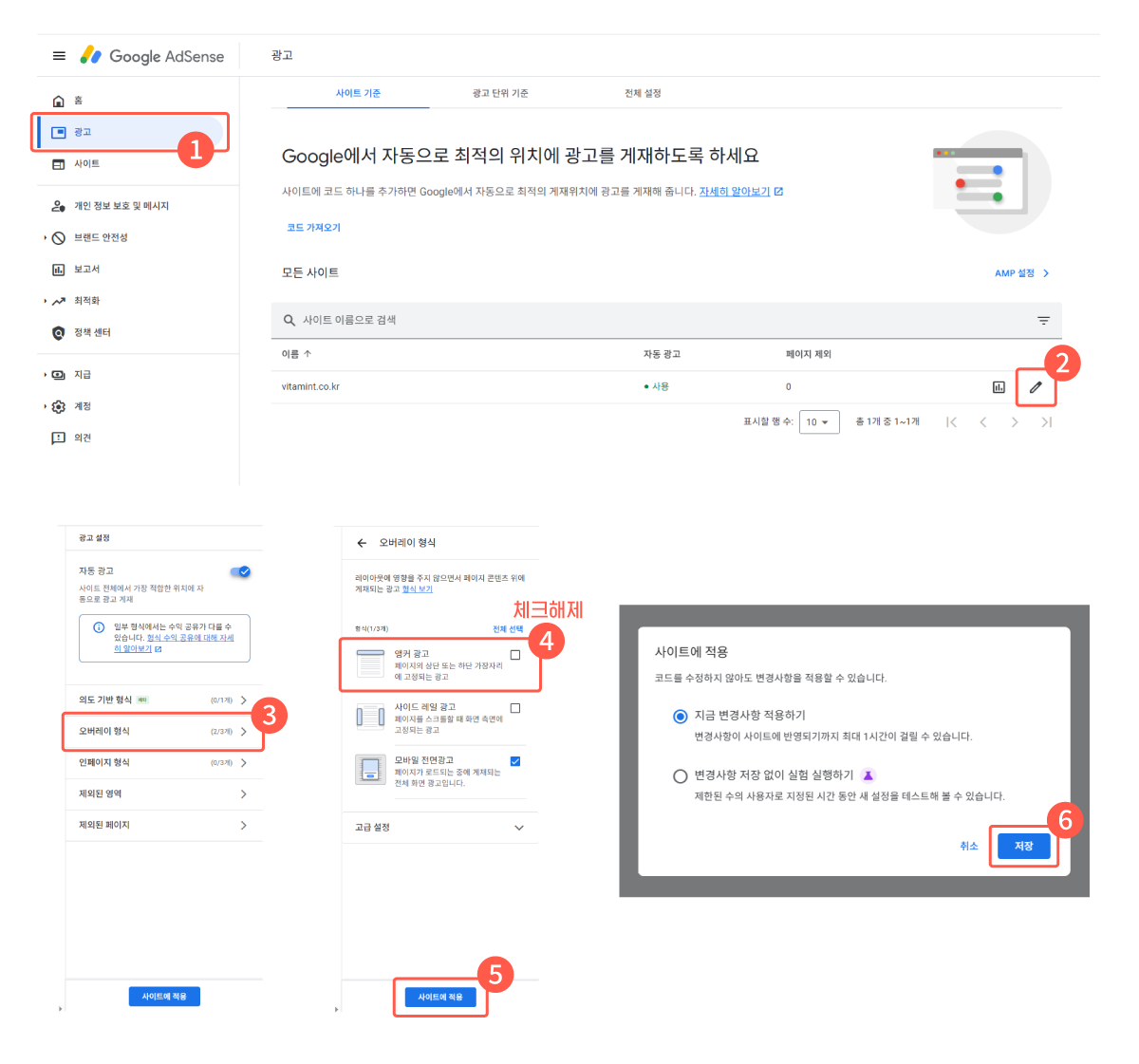Open 자세히 알아보기 via its external link icon
Viewport: 1139px width, 1064px height.
point(778,192)
